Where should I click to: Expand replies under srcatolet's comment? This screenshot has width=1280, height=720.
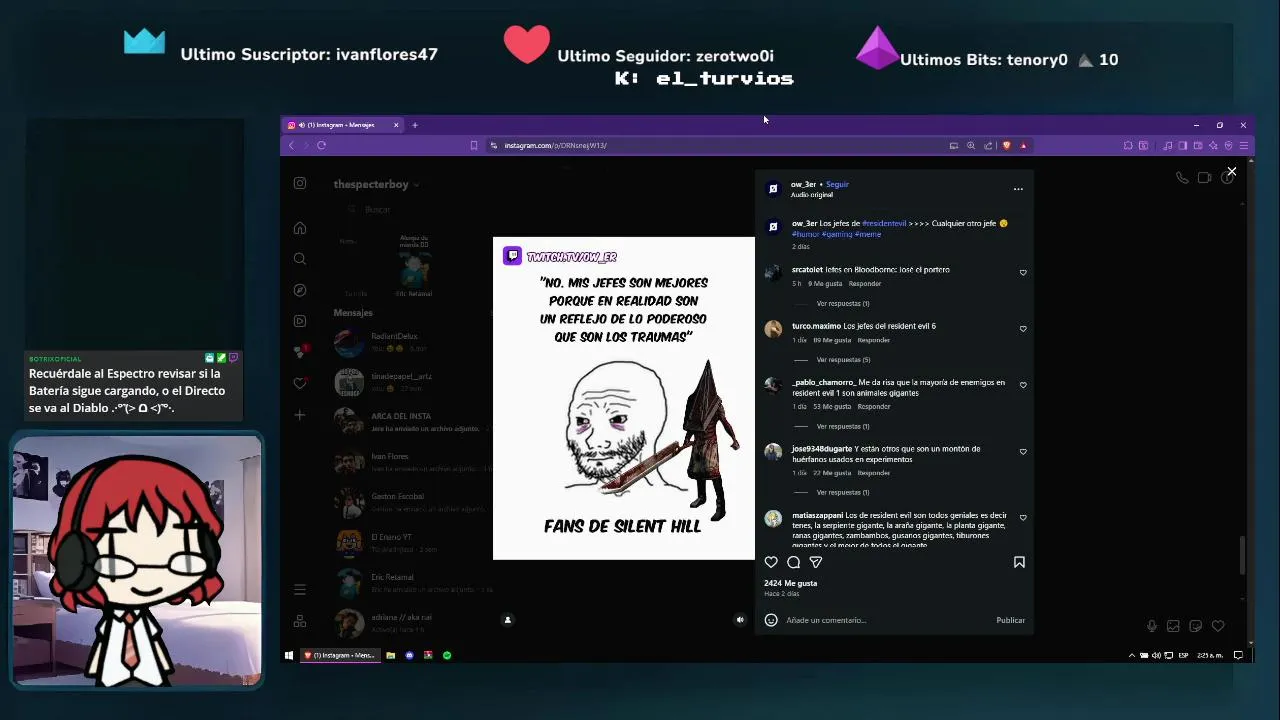point(843,303)
